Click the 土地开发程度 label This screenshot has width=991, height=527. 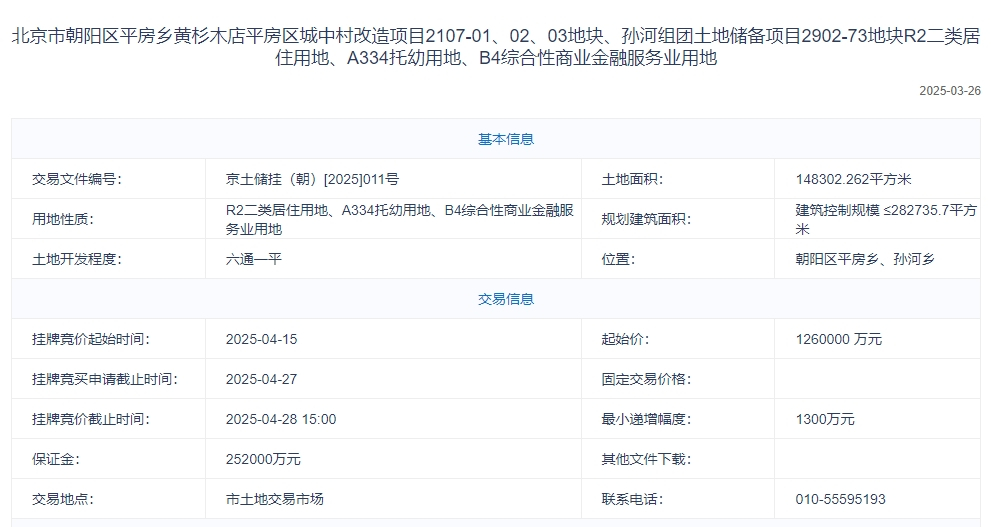pos(77,259)
